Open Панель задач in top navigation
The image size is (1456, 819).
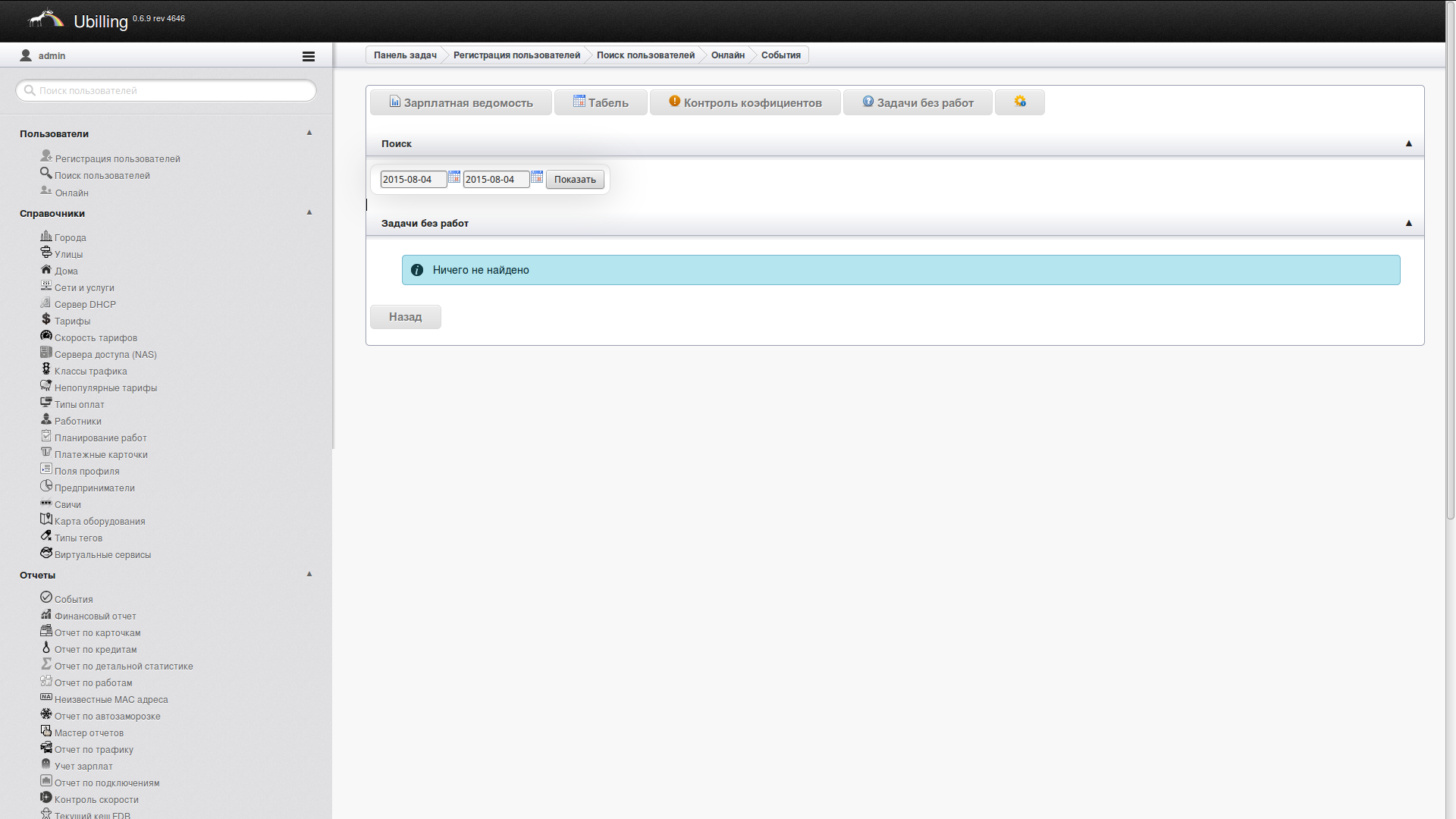tap(405, 55)
